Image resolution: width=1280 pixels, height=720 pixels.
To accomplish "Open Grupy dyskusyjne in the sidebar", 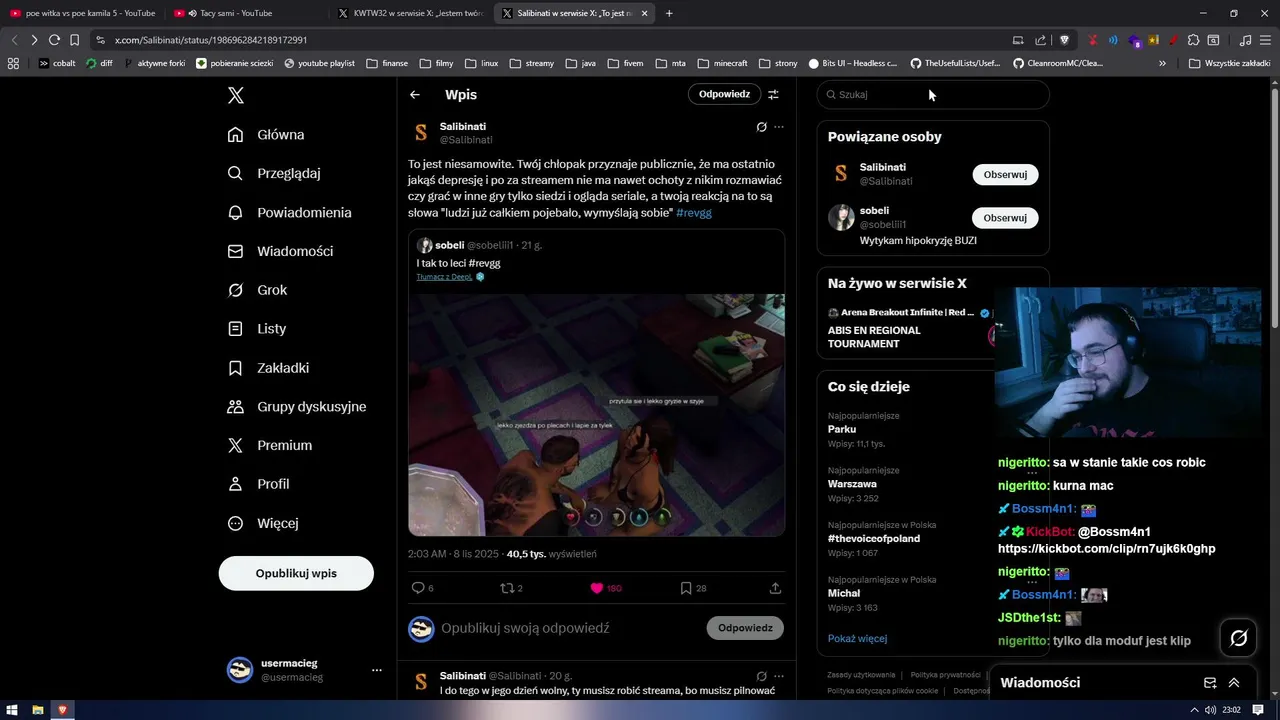I will pos(297,406).
